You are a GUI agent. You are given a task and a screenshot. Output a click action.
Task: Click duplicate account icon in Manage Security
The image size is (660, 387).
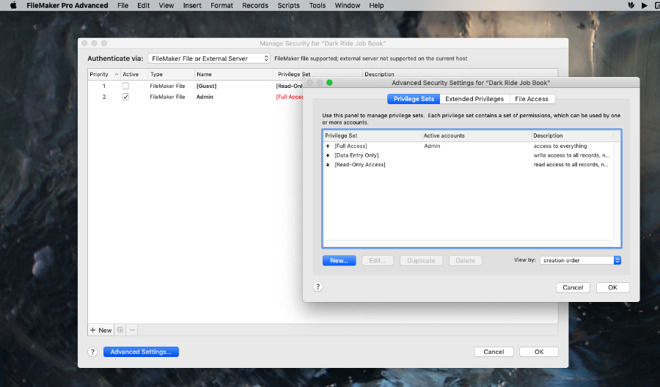pos(120,330)
